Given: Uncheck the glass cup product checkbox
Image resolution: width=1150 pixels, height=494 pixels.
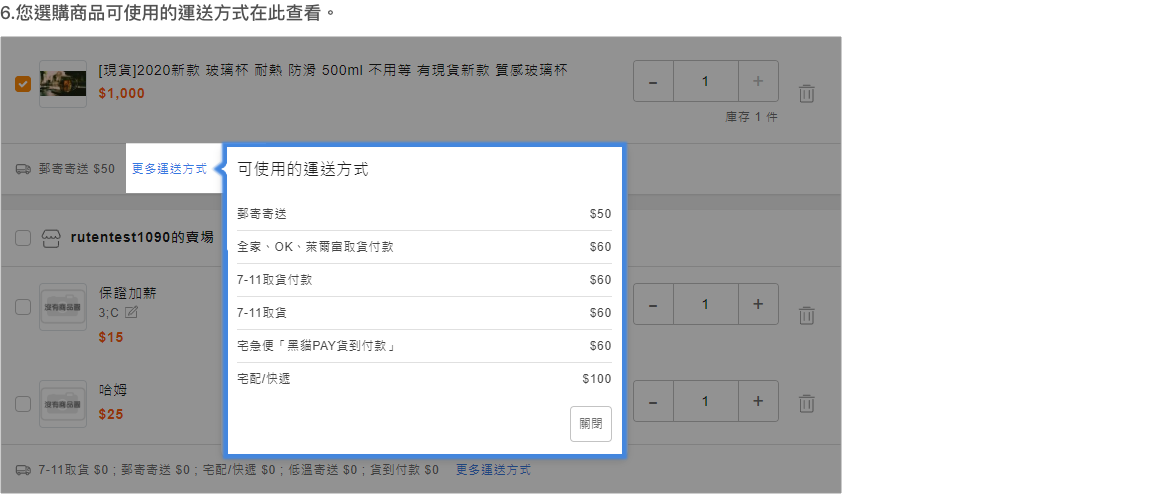Looking at the screenshot, I should (23, 84).
